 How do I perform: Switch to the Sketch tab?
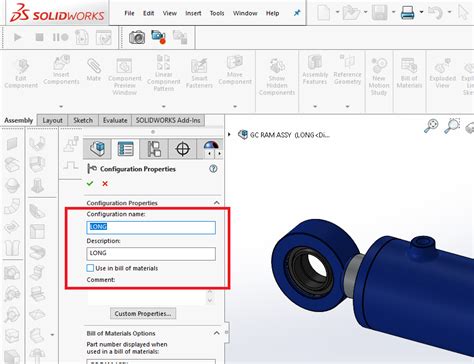point(83,120)
